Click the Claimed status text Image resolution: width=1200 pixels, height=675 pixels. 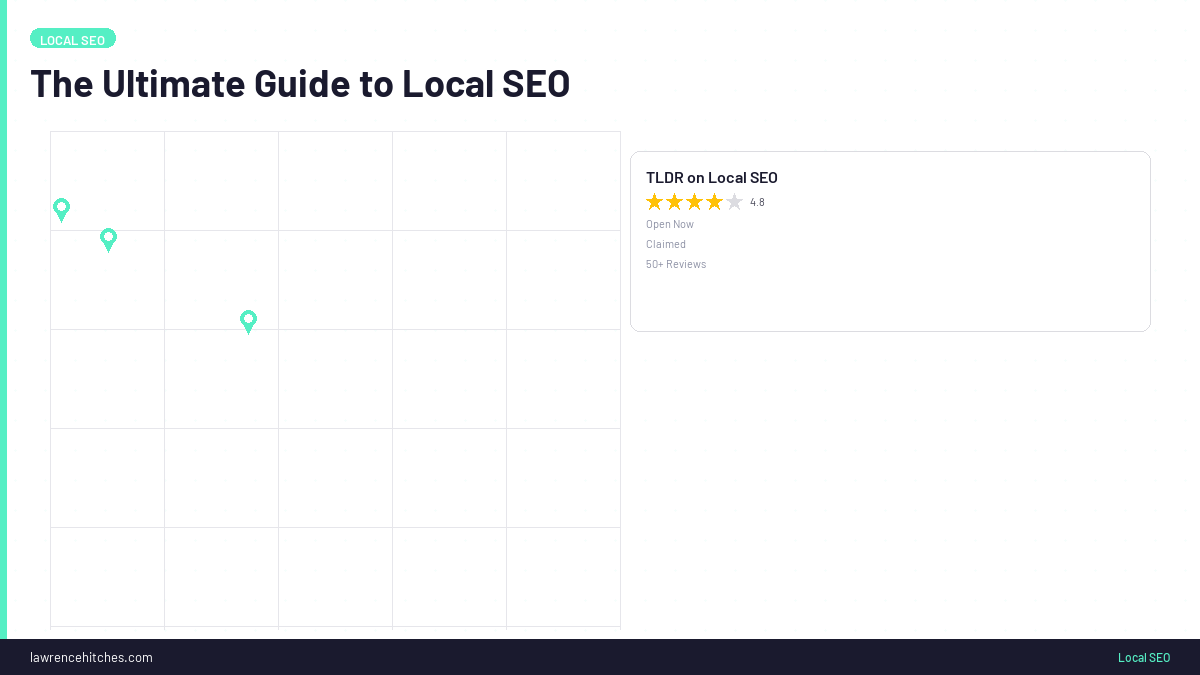click(x=666, y=244)
